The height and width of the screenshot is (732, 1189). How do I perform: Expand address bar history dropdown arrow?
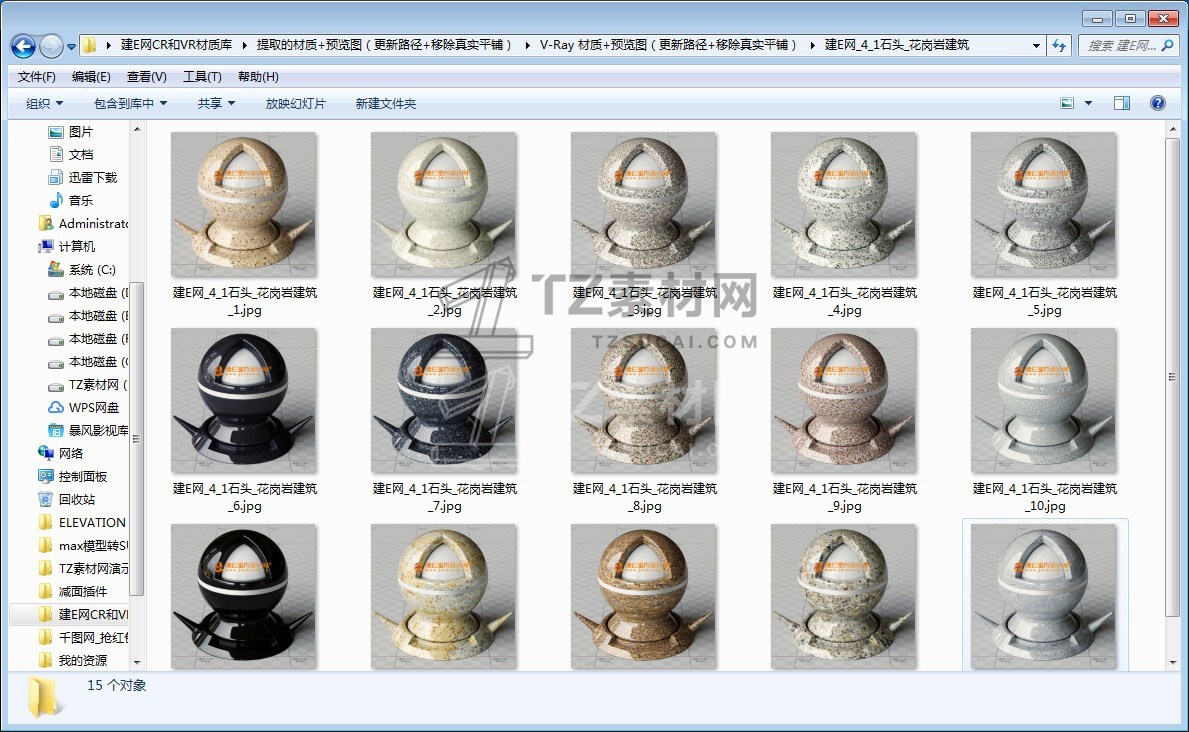(1036, 46)
